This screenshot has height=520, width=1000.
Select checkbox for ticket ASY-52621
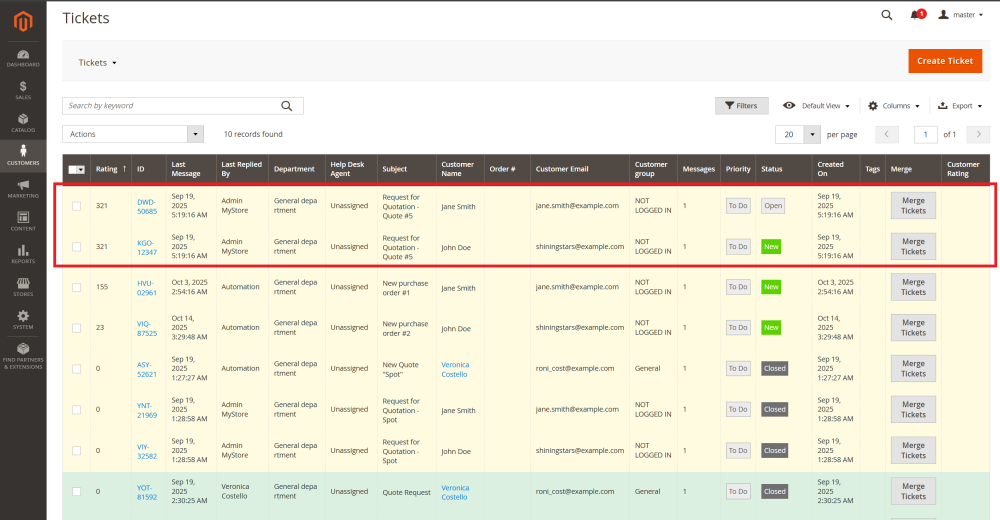click(x=77, y=369)
